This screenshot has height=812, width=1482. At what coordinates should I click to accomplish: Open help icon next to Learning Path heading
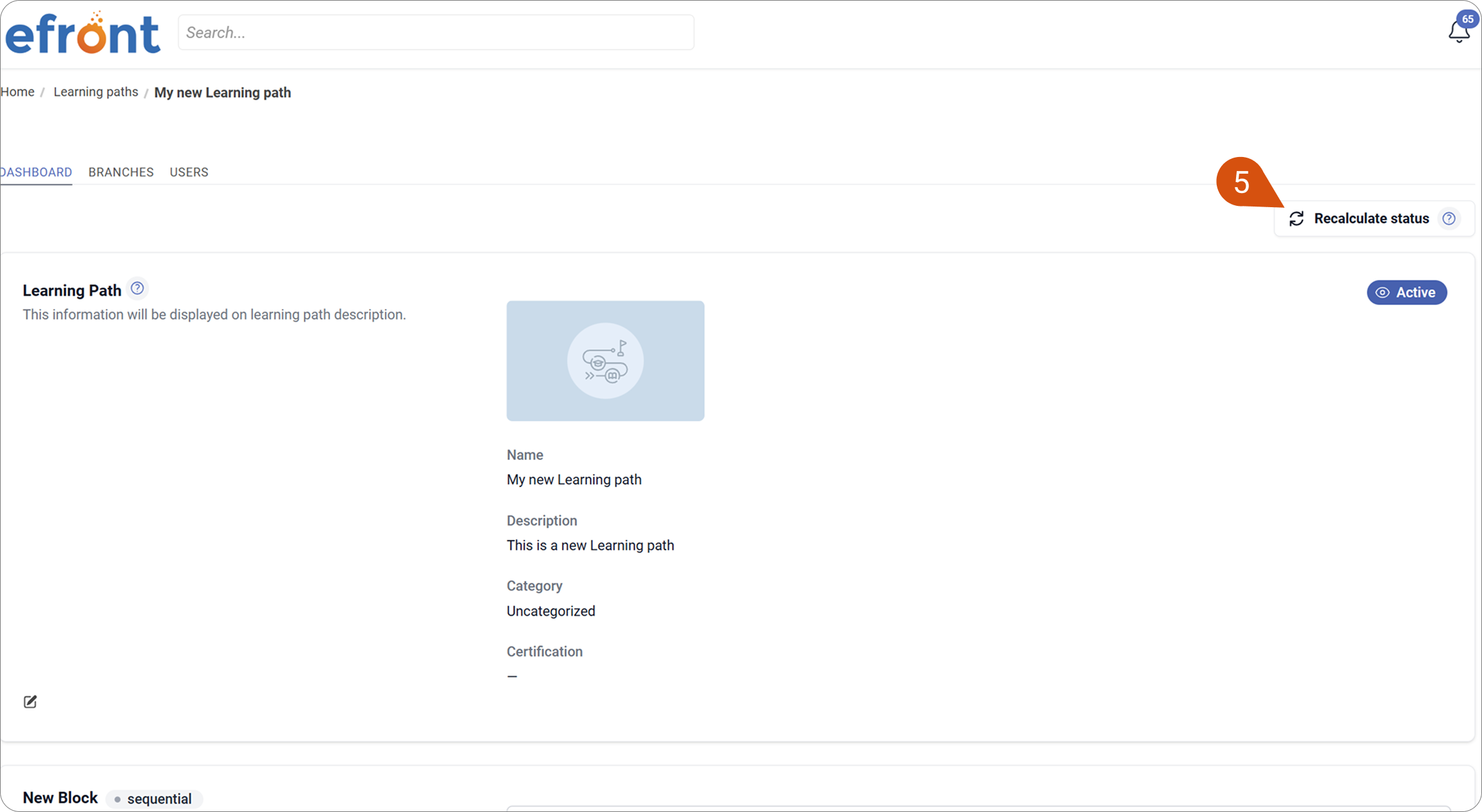tap(137, 288)
